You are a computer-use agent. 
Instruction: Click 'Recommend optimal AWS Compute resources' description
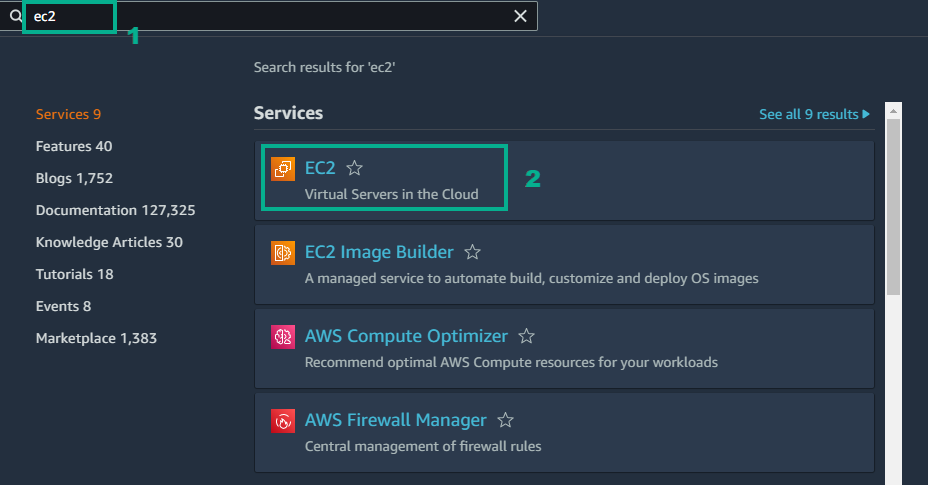pos(511,362)
